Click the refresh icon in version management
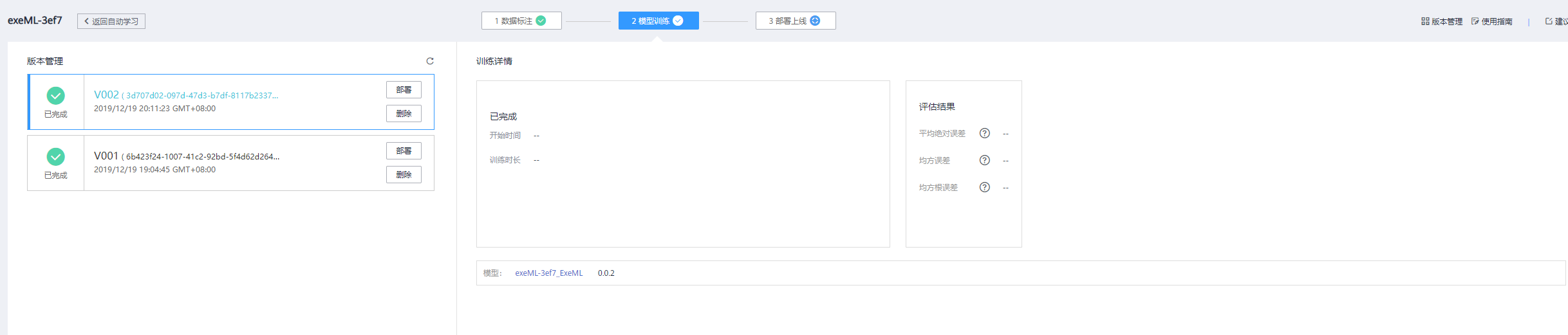Image resolution: width=1568 pixels, height=335 pixels. pos(430,61)
